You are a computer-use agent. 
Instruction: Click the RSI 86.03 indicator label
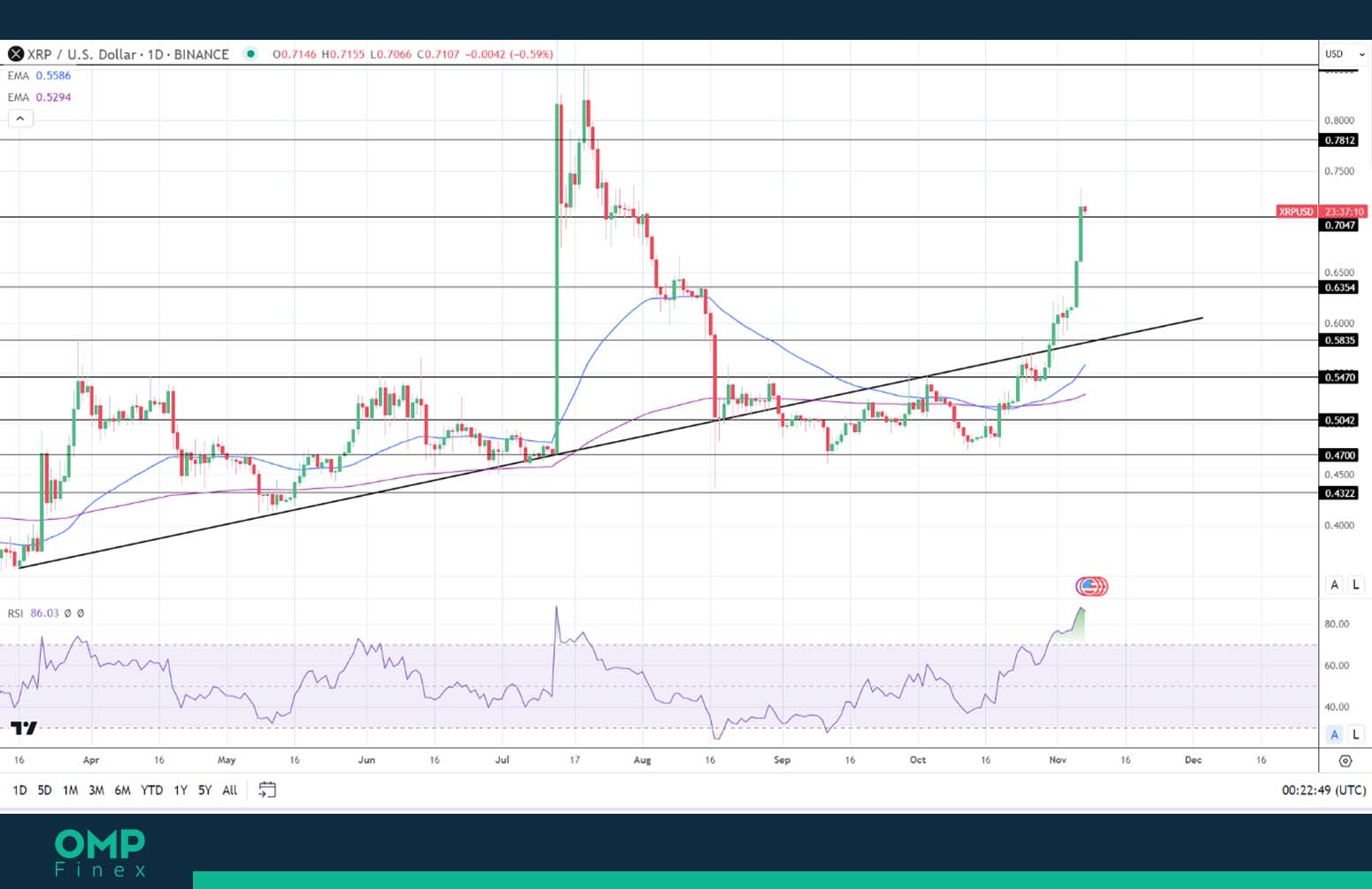pyautogui.click(x=34, y=613)
